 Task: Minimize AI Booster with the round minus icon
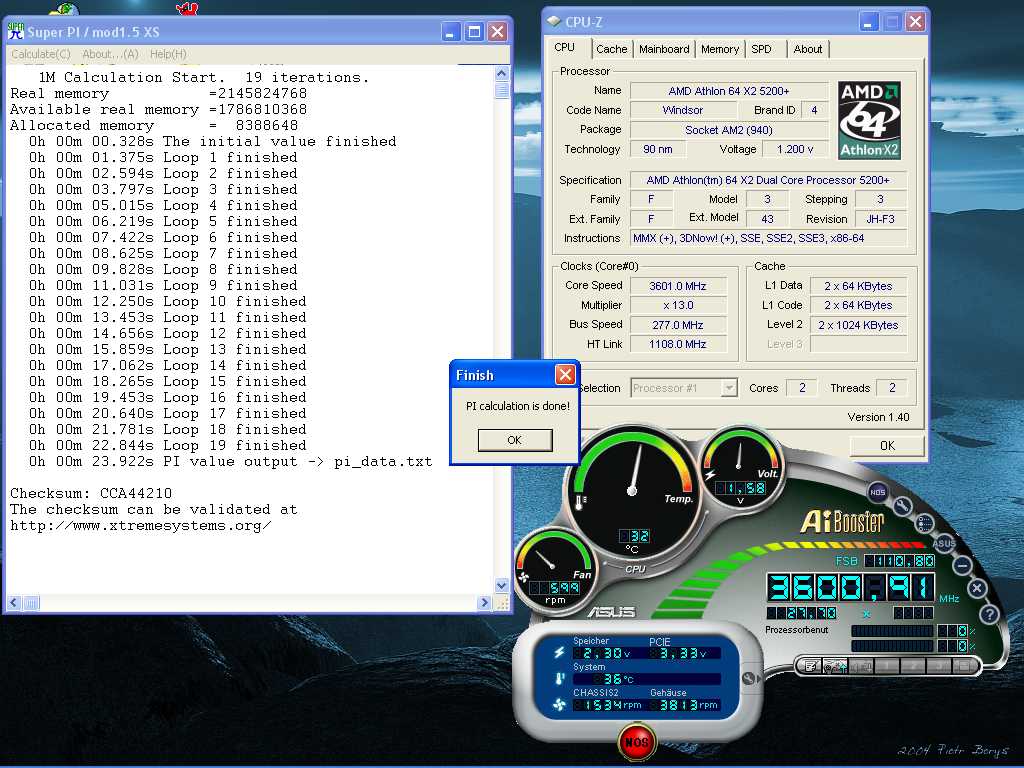tap(962, 564)
